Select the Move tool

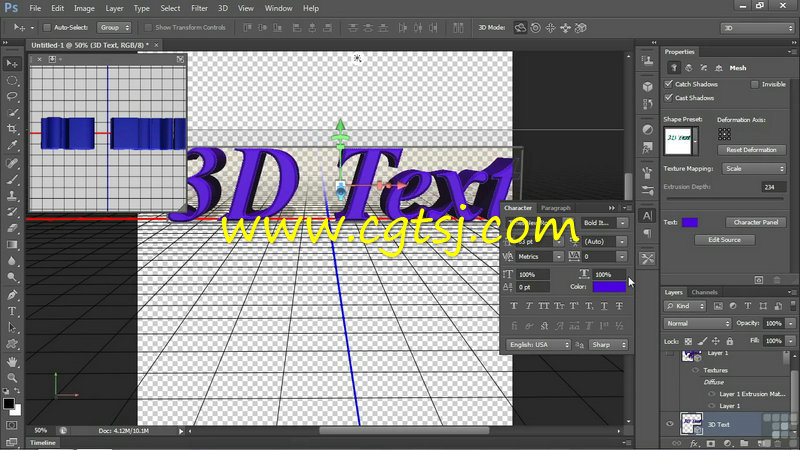click(12, 64)
